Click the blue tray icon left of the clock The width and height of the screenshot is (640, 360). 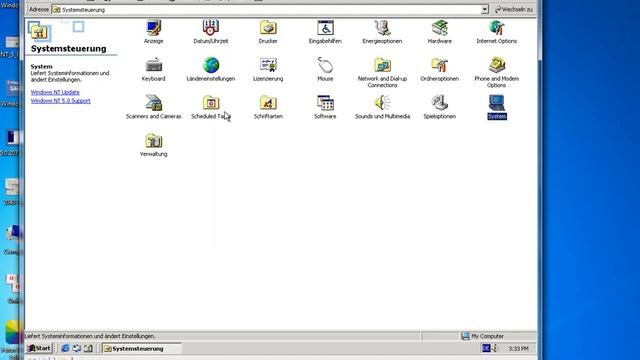[486, 348]
